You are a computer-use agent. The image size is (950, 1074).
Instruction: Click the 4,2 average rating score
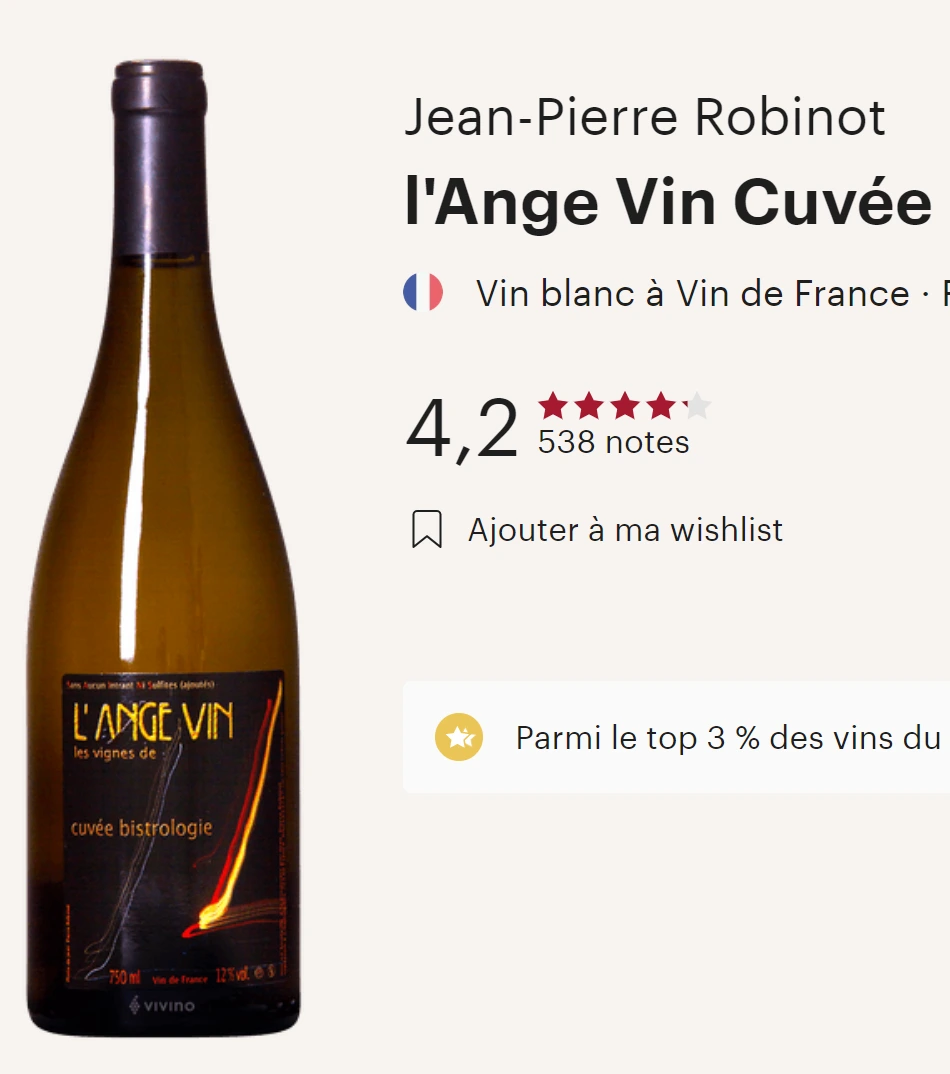click(x=462, y=429)
